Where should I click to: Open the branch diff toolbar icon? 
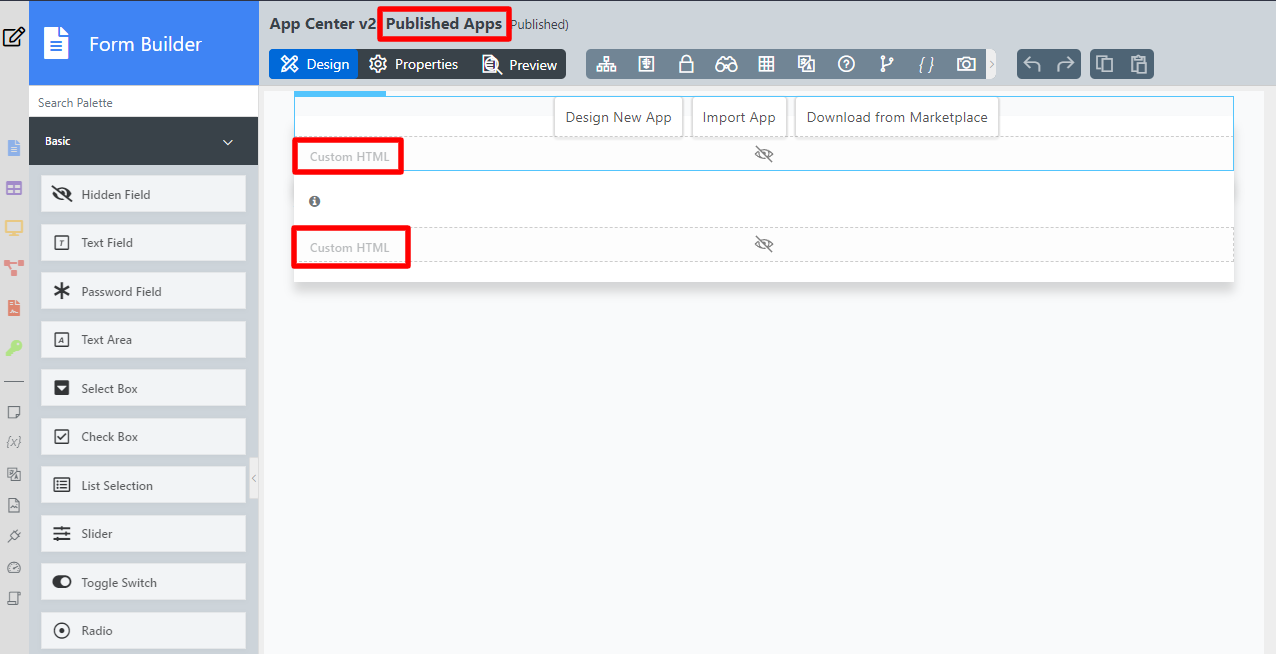tap(886, 64)
